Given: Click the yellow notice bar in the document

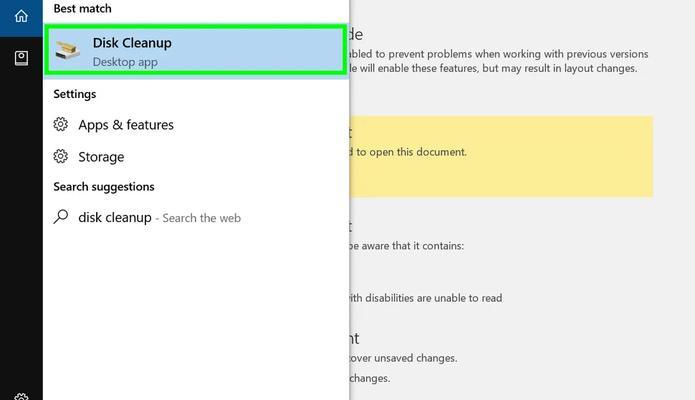Looking at the screenshot, I should tap(501, 157).
